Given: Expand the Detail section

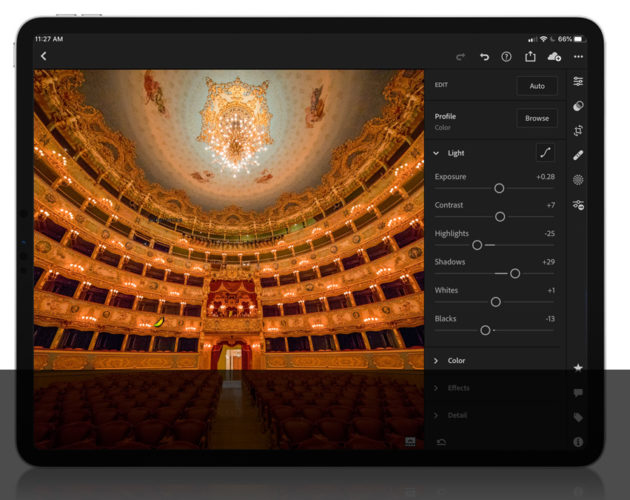Looking at the screenshot, I should coord(436,415).
